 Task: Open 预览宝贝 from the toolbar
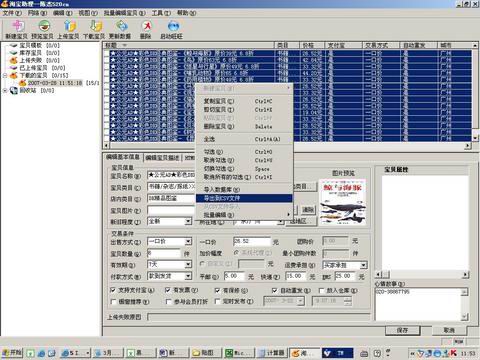[43, 29]
